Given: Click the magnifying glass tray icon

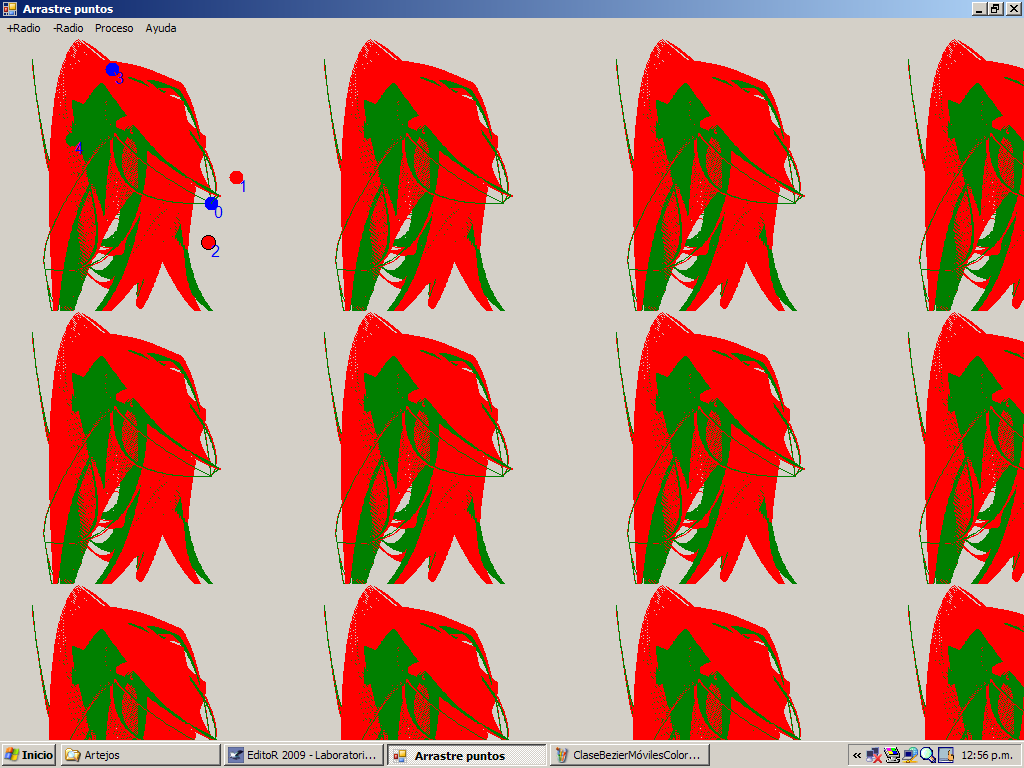Looking at the screenshot, I should (927, 755).
